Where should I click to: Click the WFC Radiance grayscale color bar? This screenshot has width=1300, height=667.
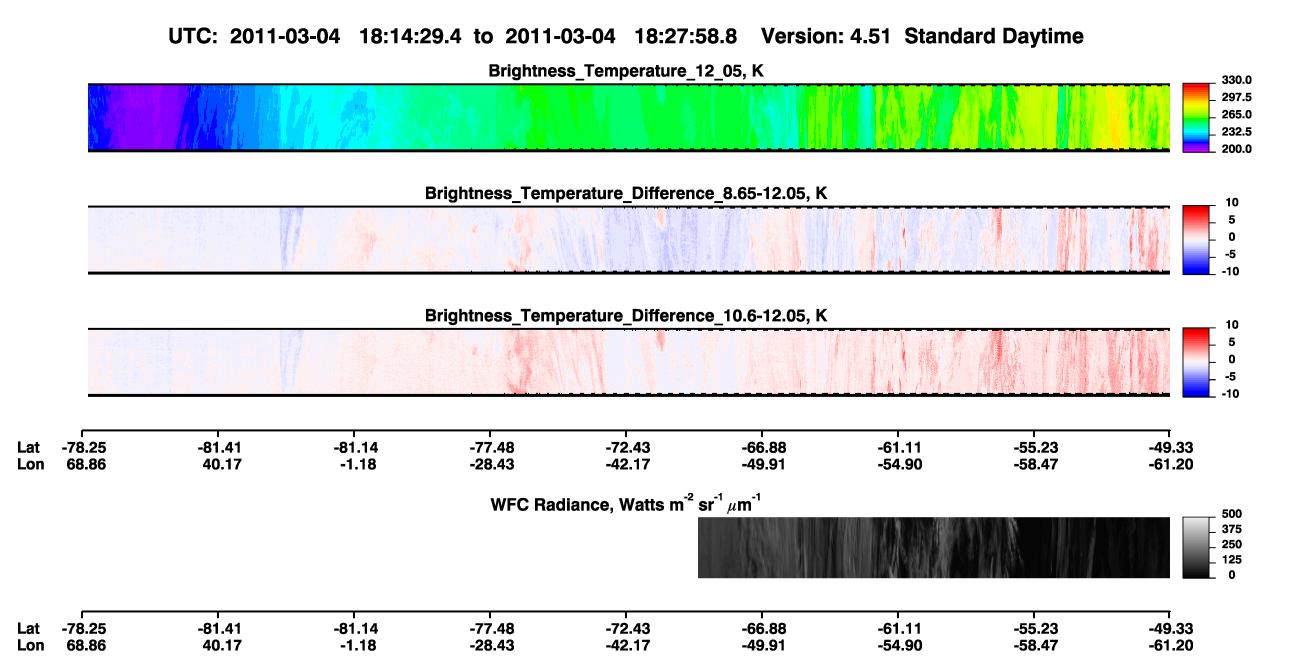pyautogui.click(x=1197, y=547)
